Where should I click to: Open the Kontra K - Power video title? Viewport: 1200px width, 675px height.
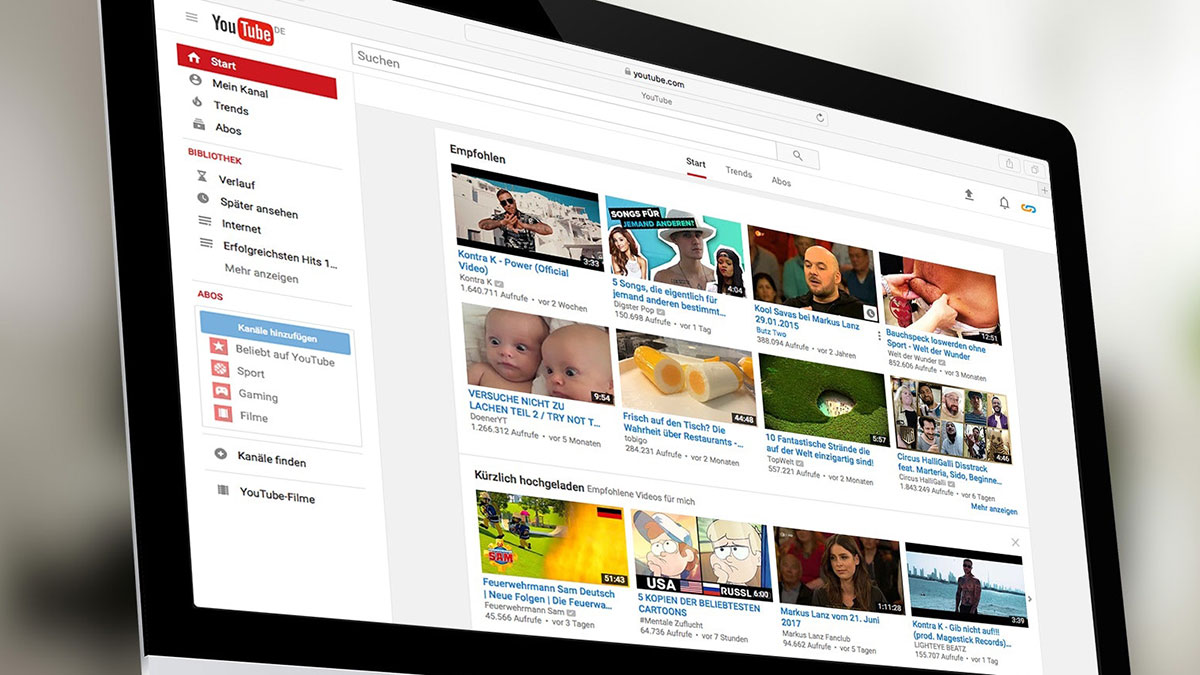point(511,261)
